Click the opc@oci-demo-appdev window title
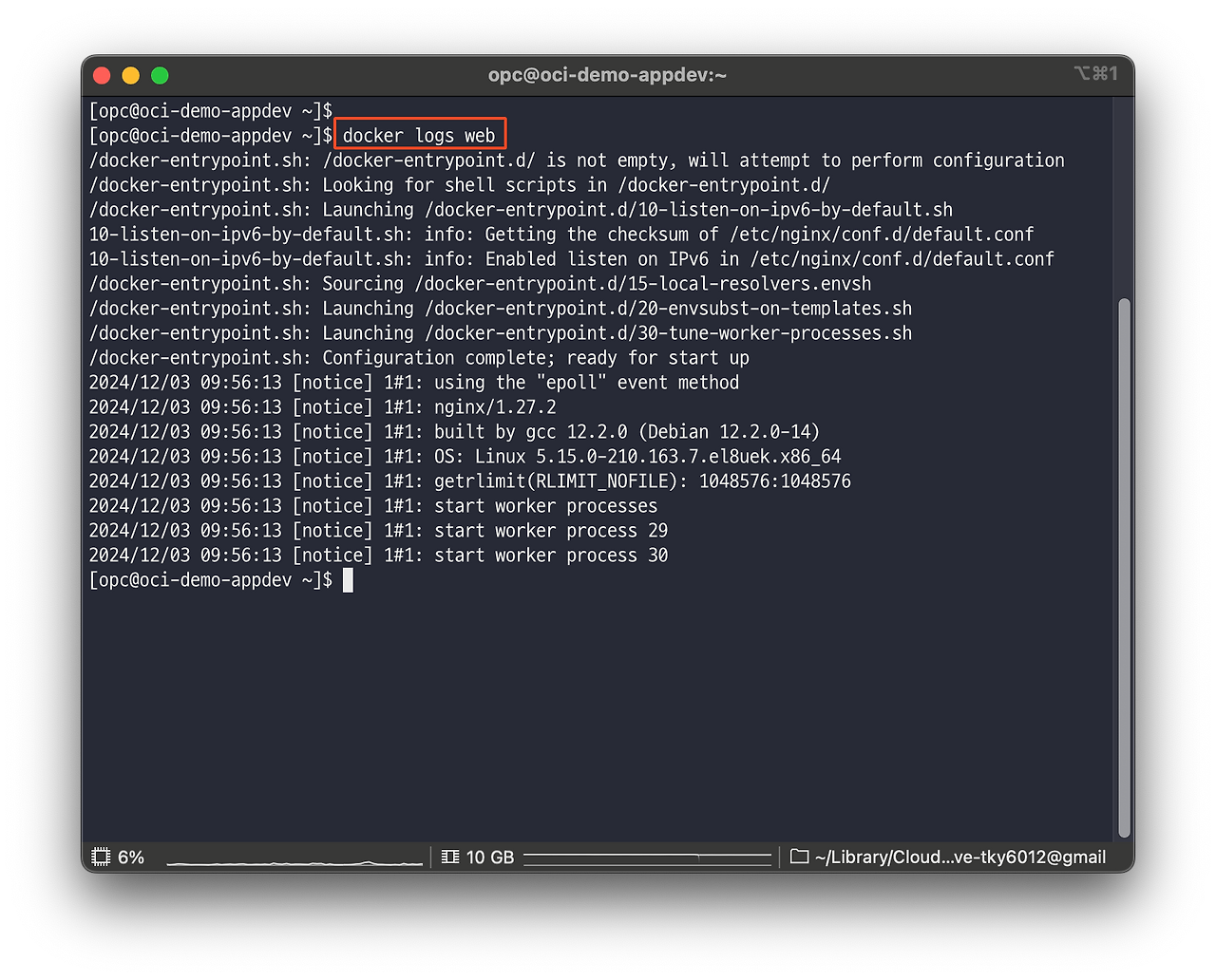 click(x=607, y=75)
